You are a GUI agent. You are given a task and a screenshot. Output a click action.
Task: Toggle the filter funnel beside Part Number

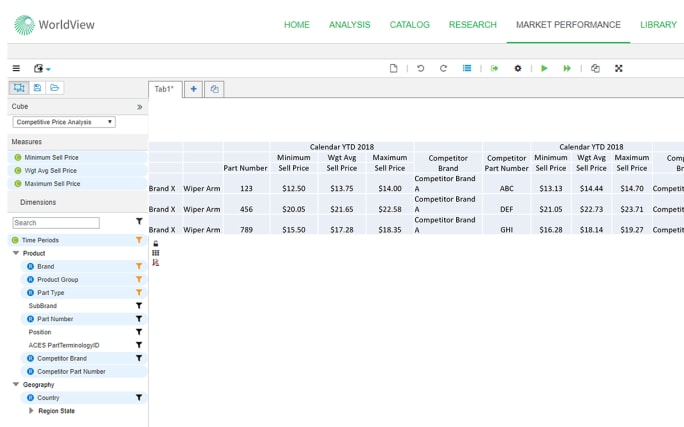click(139, 318)
